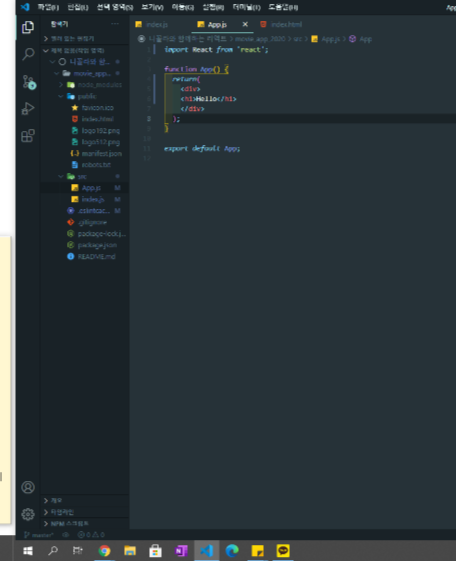Place cursor on export default App line
Image resolution: width=456 pixels, height=561 pixels.
click(202, 148)
